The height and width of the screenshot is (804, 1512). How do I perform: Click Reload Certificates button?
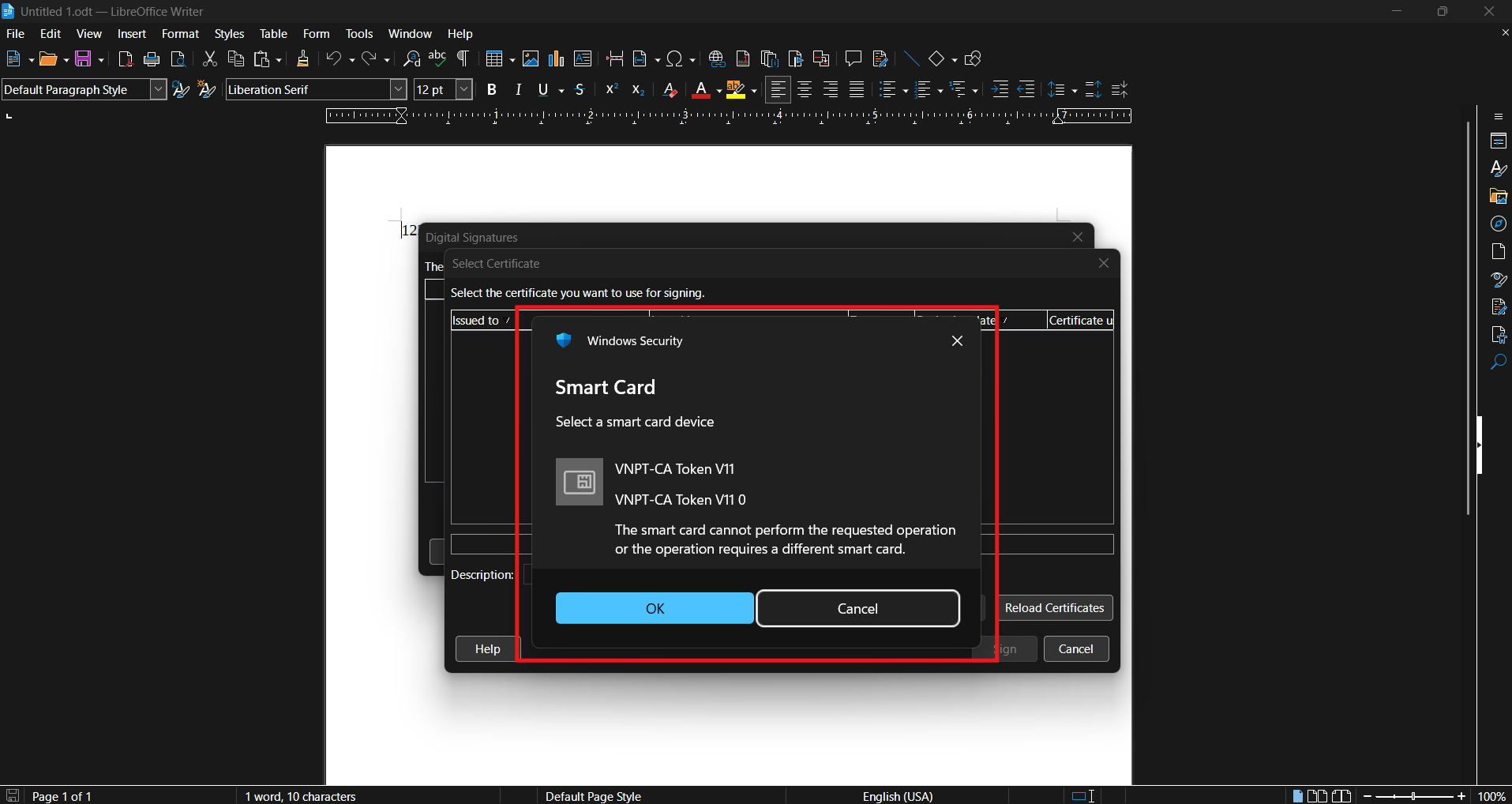click(x=1054, y=607)
